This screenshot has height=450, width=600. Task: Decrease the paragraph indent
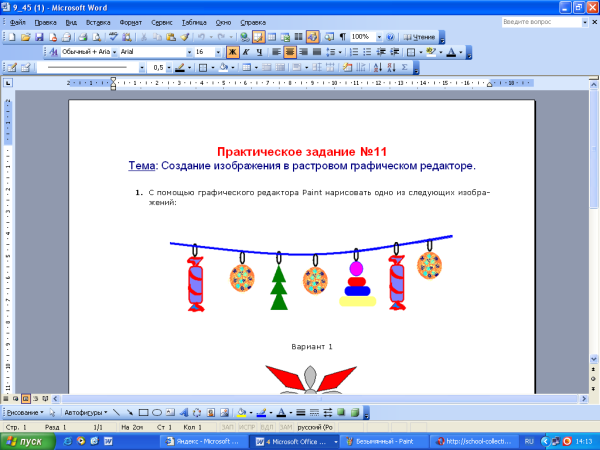(381, 52)
